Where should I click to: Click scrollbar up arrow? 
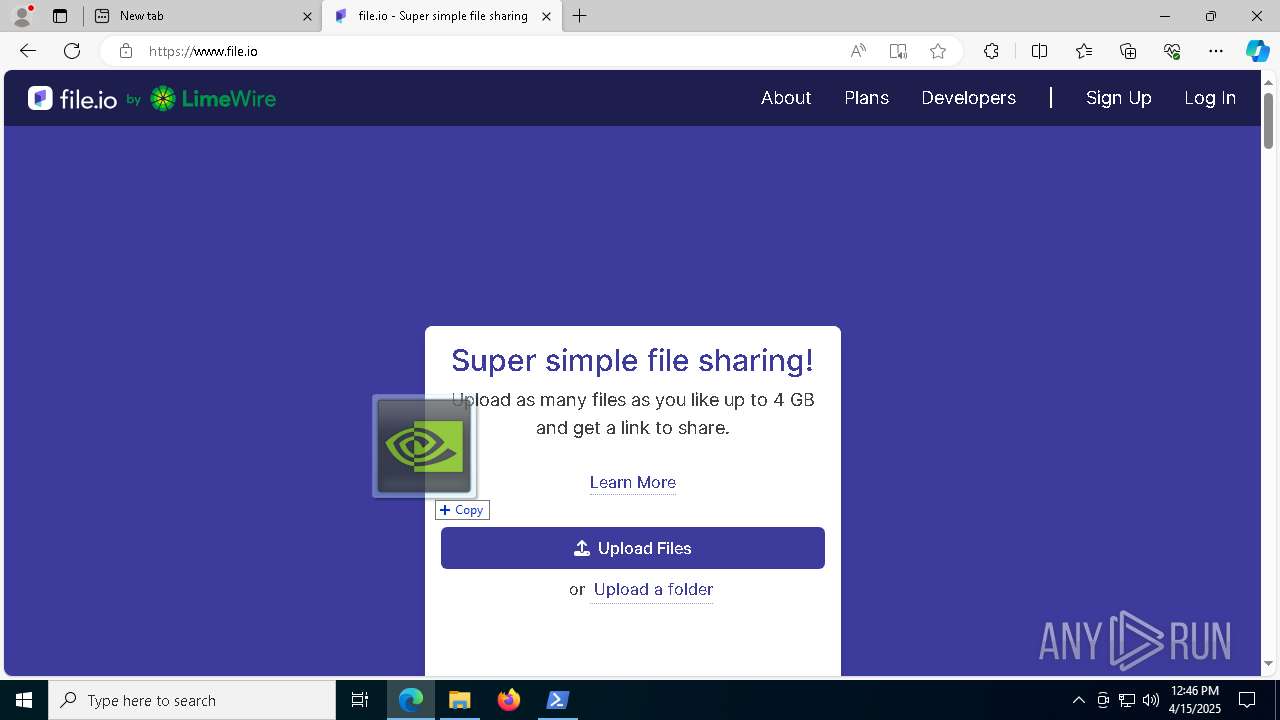click(x=1269, y=81)
